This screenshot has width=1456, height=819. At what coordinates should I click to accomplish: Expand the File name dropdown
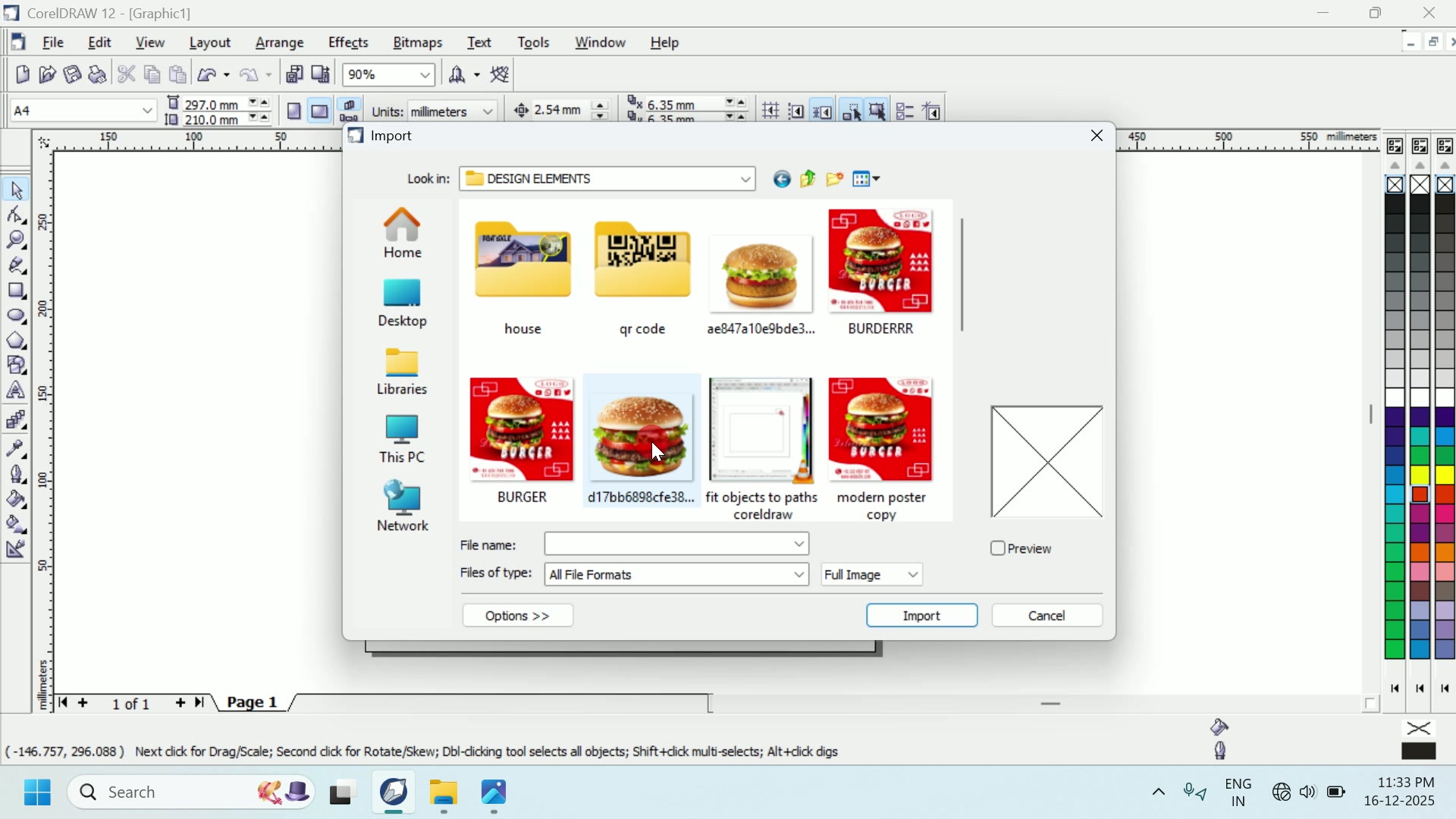(x=801, y=544)
